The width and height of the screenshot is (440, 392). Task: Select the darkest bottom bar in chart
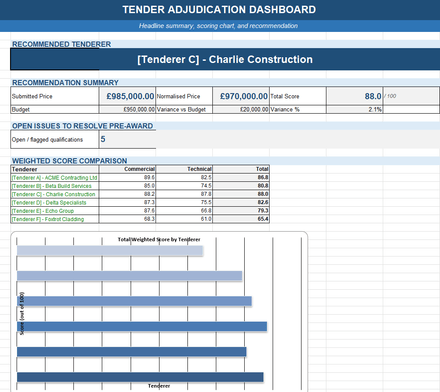point(140,377)
